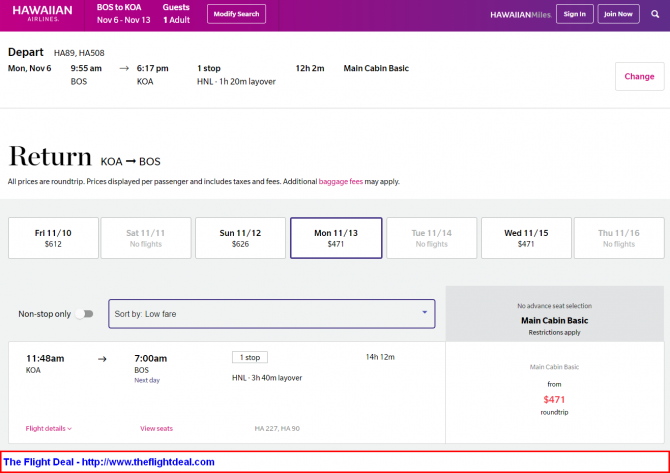Select the Mon 11/13 $471 date tab
Screen dimensions: 670x473
pos(336,238)
